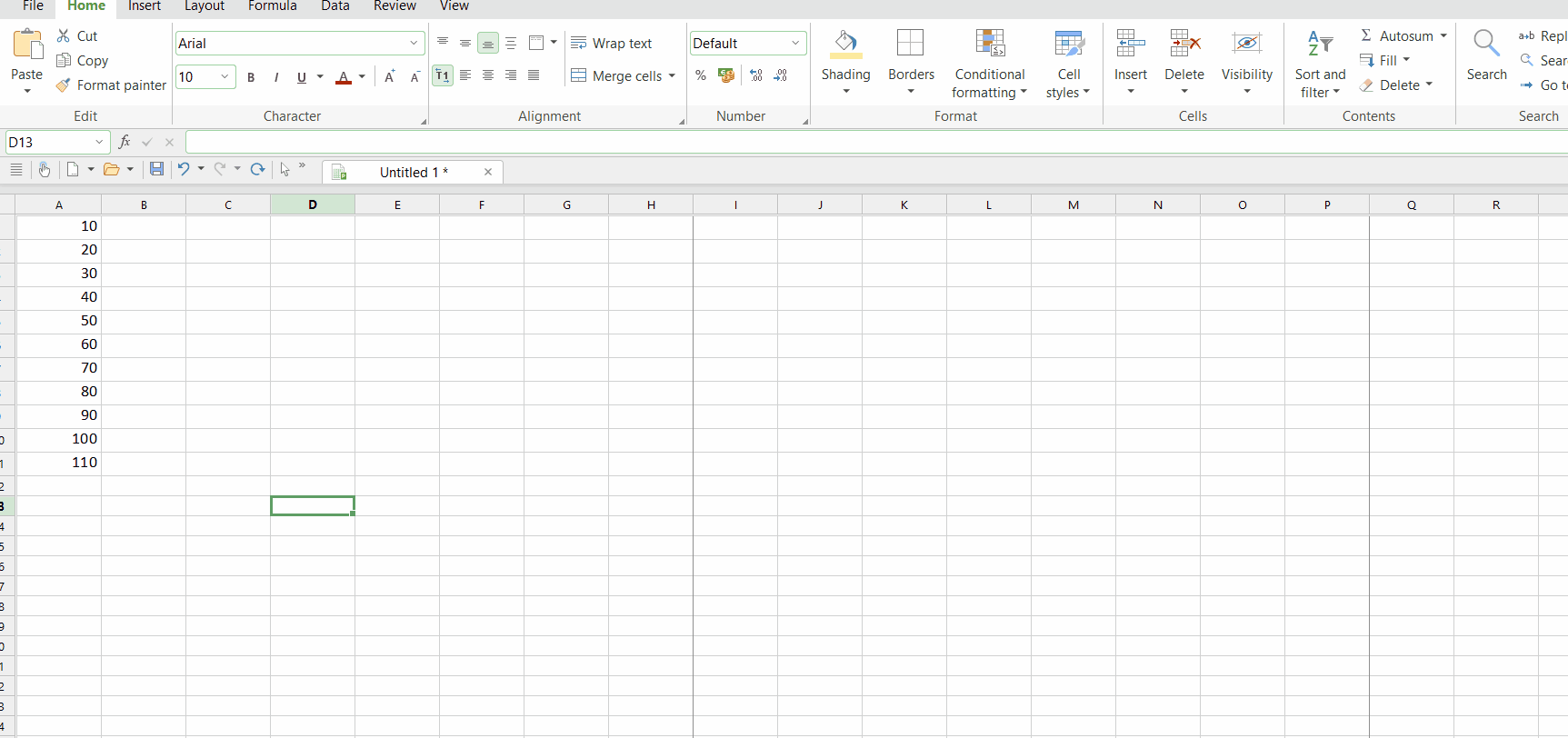The width and height of the screenshot is (1568, 738).
Task: Switch to the Data ribbon tab
Action: (x=335, y=6)
